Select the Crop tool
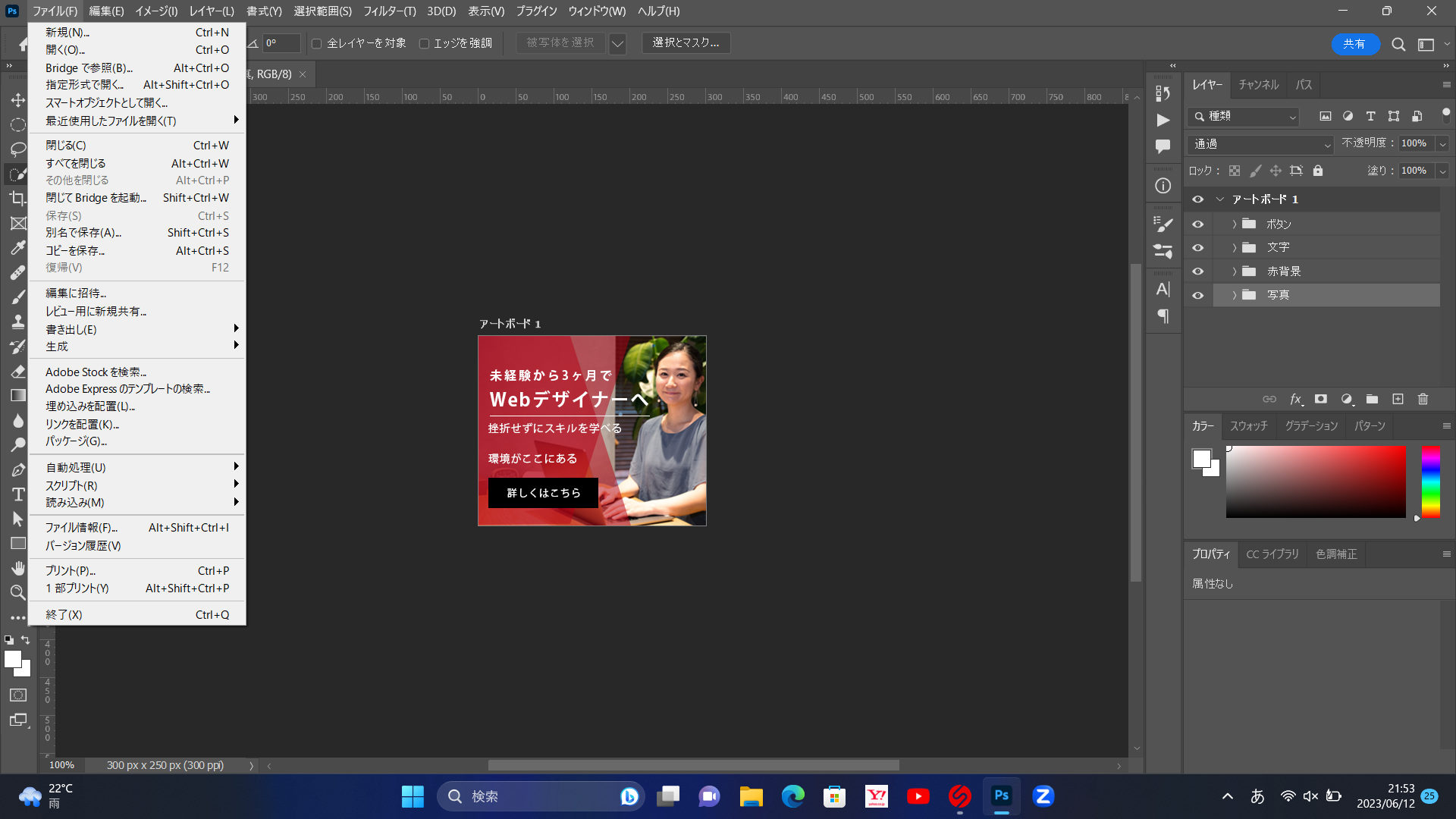1456x819 pixels. point(17,199)
